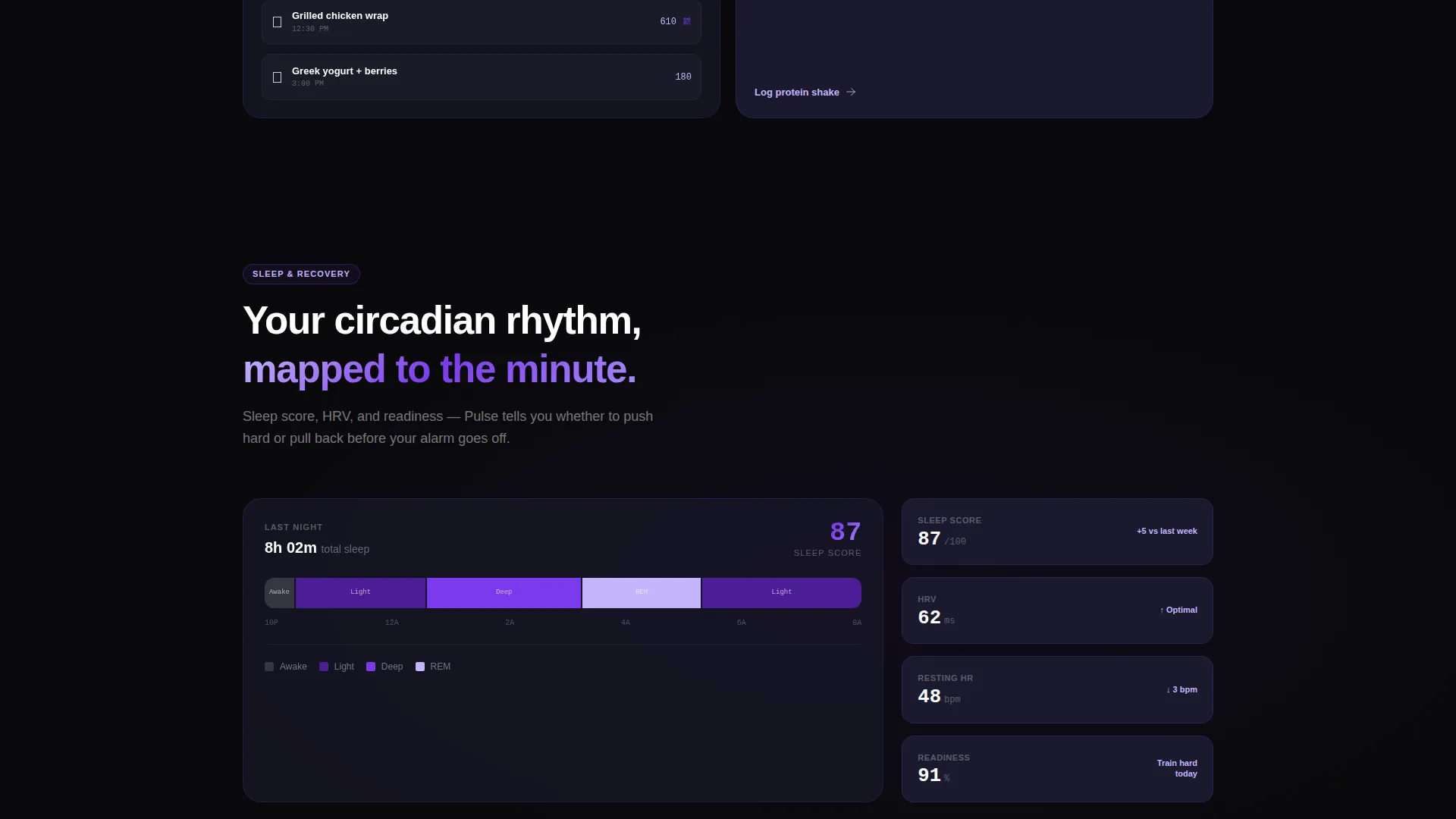Screen dimensions: 1456x819
Task: Select the Sleep & Recovery section badge
Action: click(x=301, y=274)
